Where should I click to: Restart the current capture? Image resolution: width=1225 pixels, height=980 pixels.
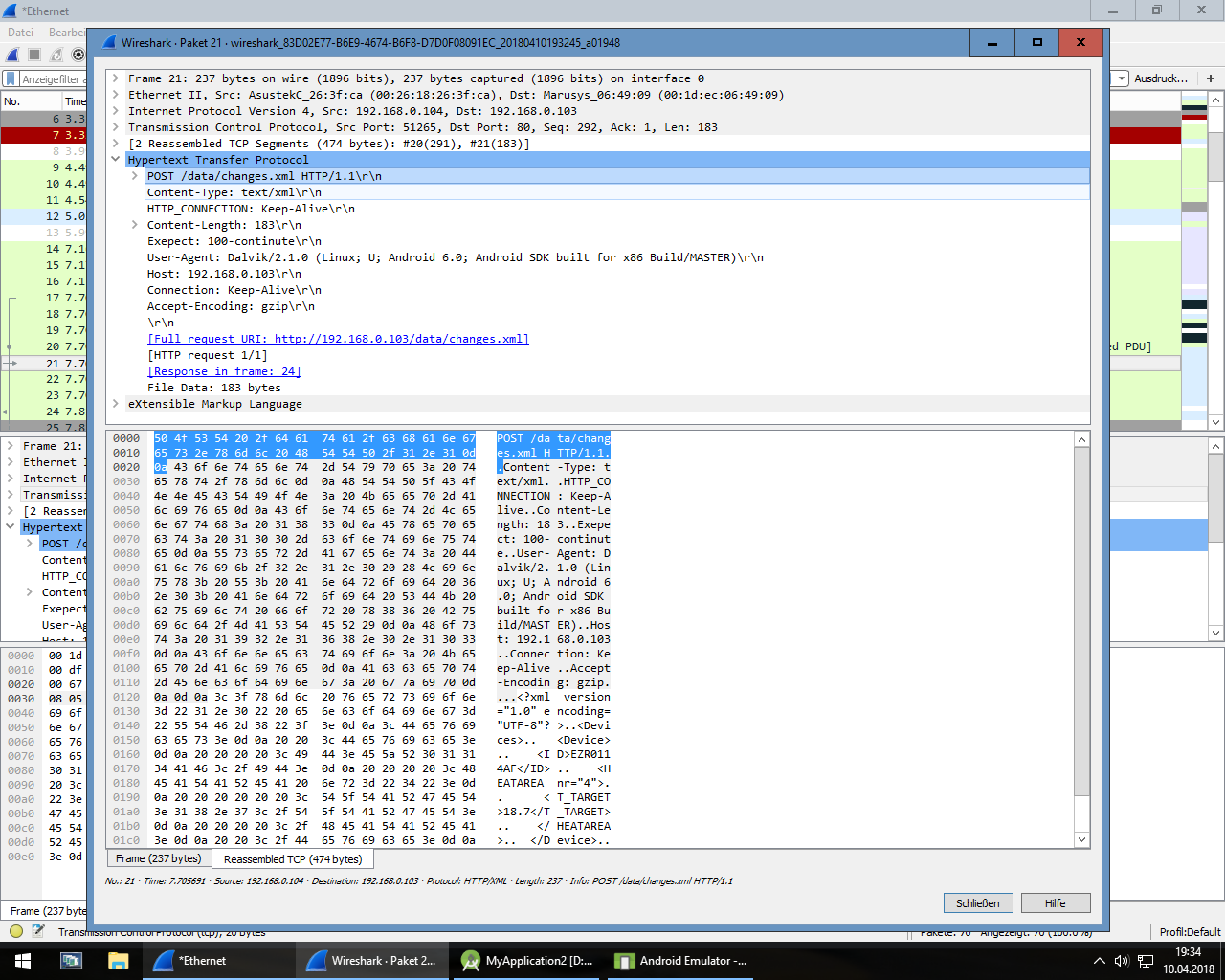(56, 55)
